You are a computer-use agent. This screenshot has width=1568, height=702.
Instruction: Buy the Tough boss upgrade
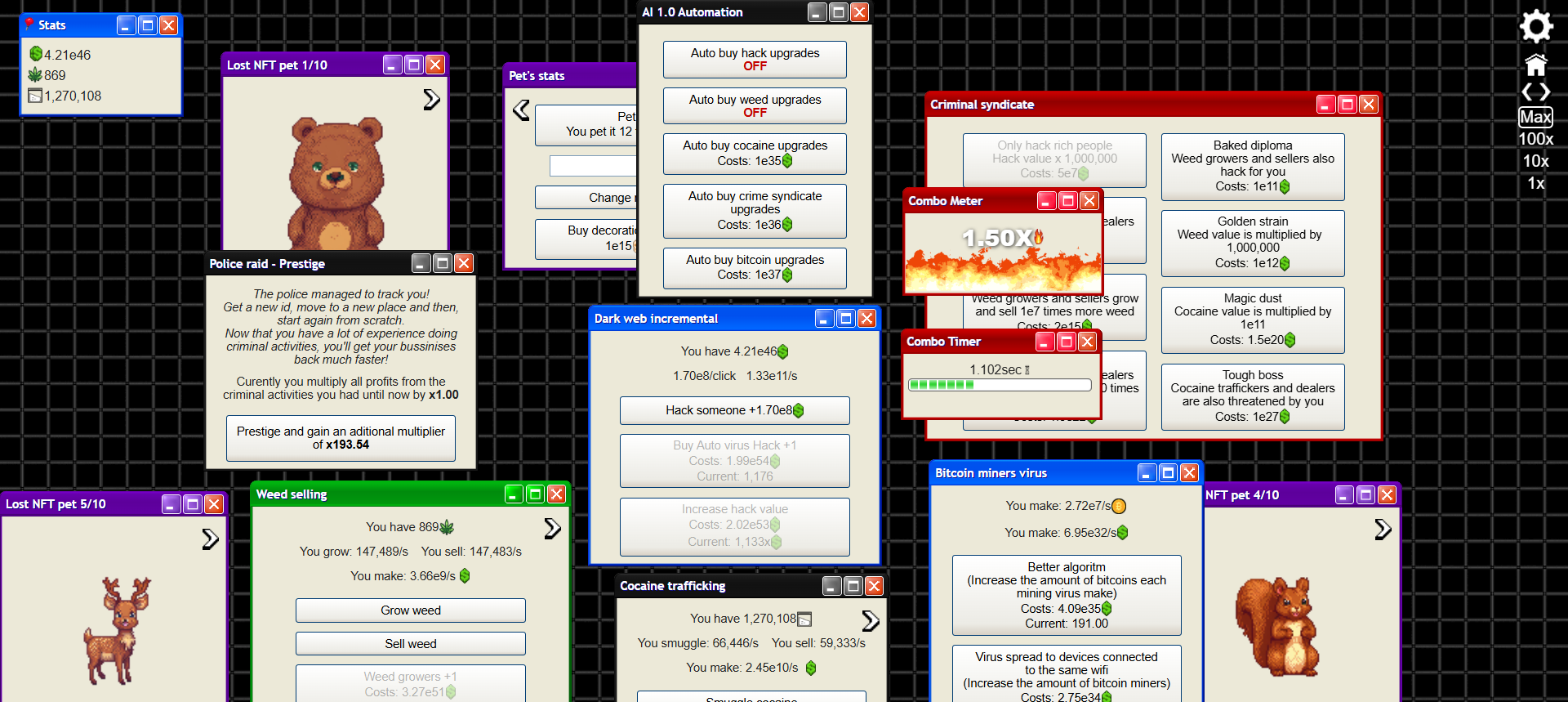click(x=1253, y=396)
